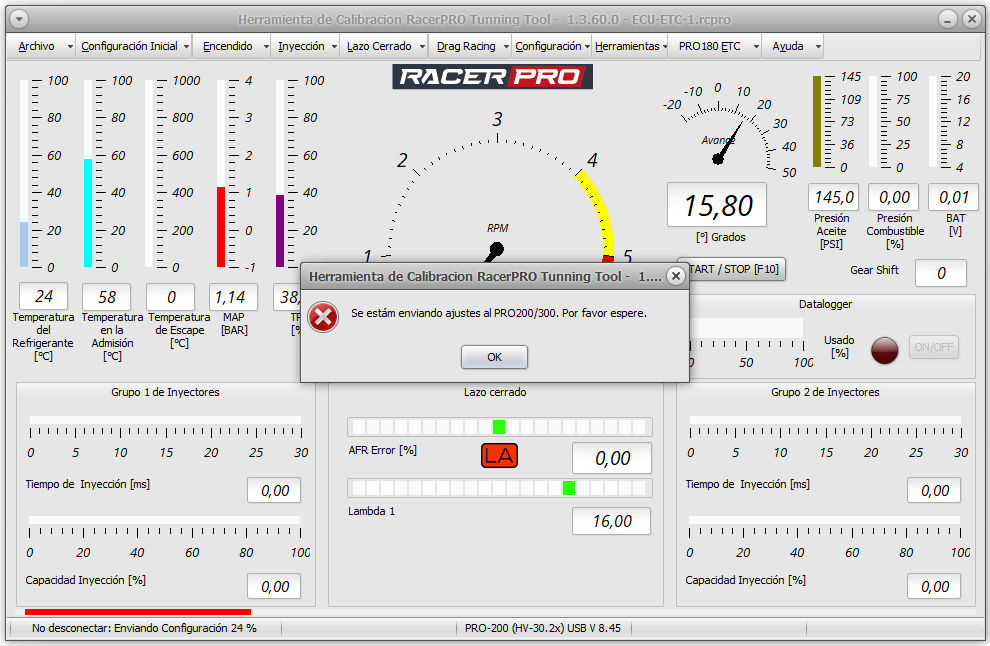
Task: Expand the PRO180 ETC menu dropdown arrow
Action: 756,47
